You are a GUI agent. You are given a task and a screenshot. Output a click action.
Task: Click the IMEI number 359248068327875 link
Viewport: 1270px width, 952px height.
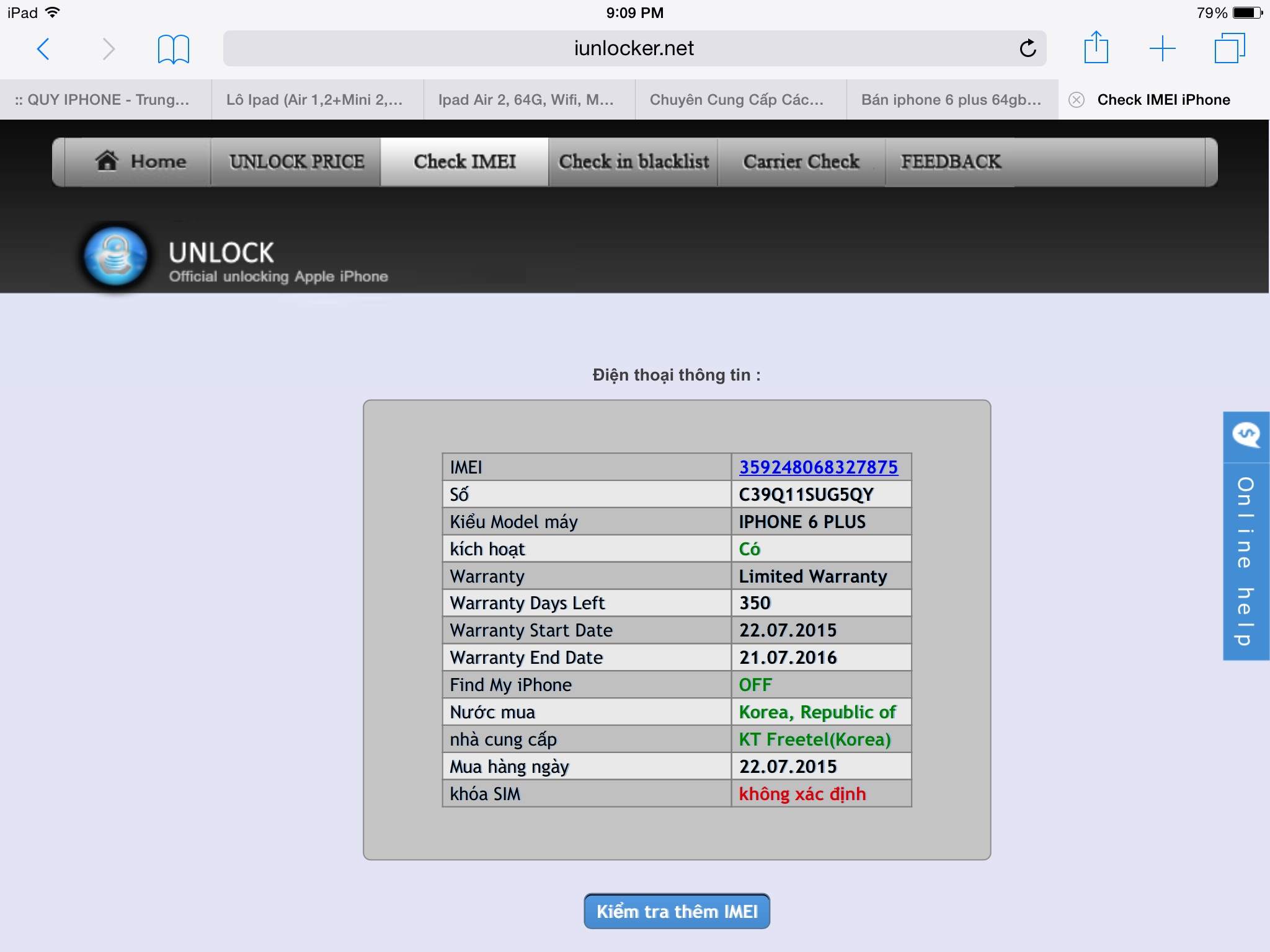(818, 467)
